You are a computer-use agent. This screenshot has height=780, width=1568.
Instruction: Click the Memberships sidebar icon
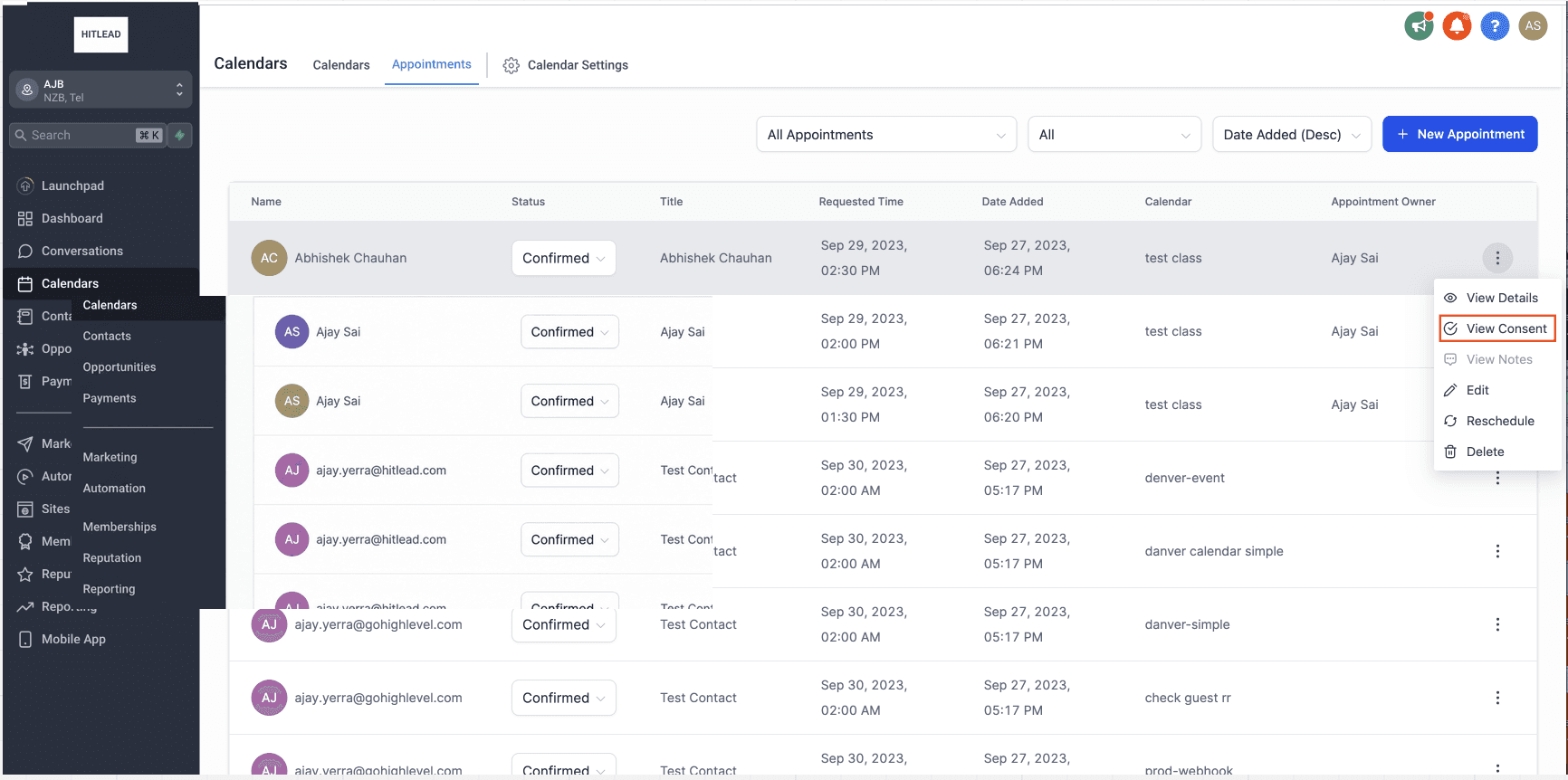(25, 541)
